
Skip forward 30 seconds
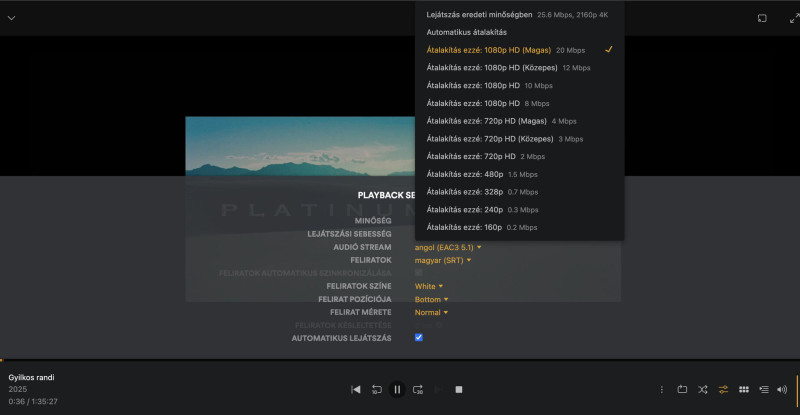[x=418, y=389]
